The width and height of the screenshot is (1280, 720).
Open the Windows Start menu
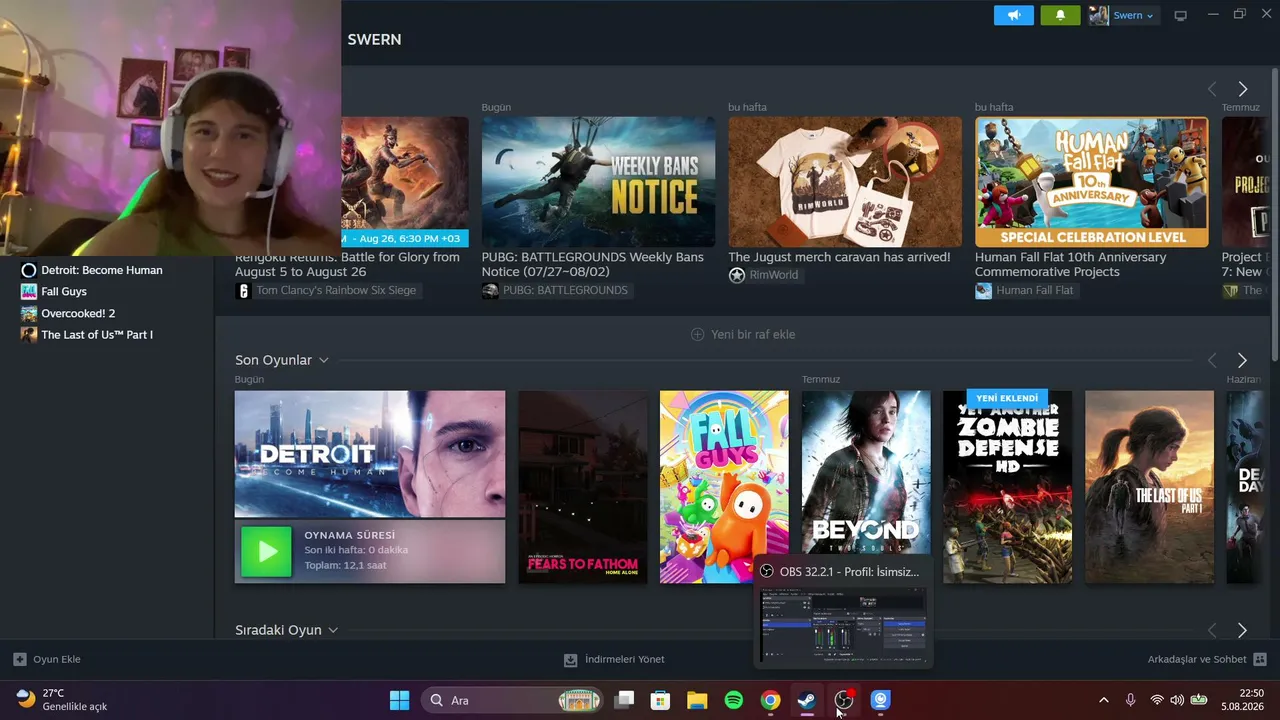click(x=399, y=700)
